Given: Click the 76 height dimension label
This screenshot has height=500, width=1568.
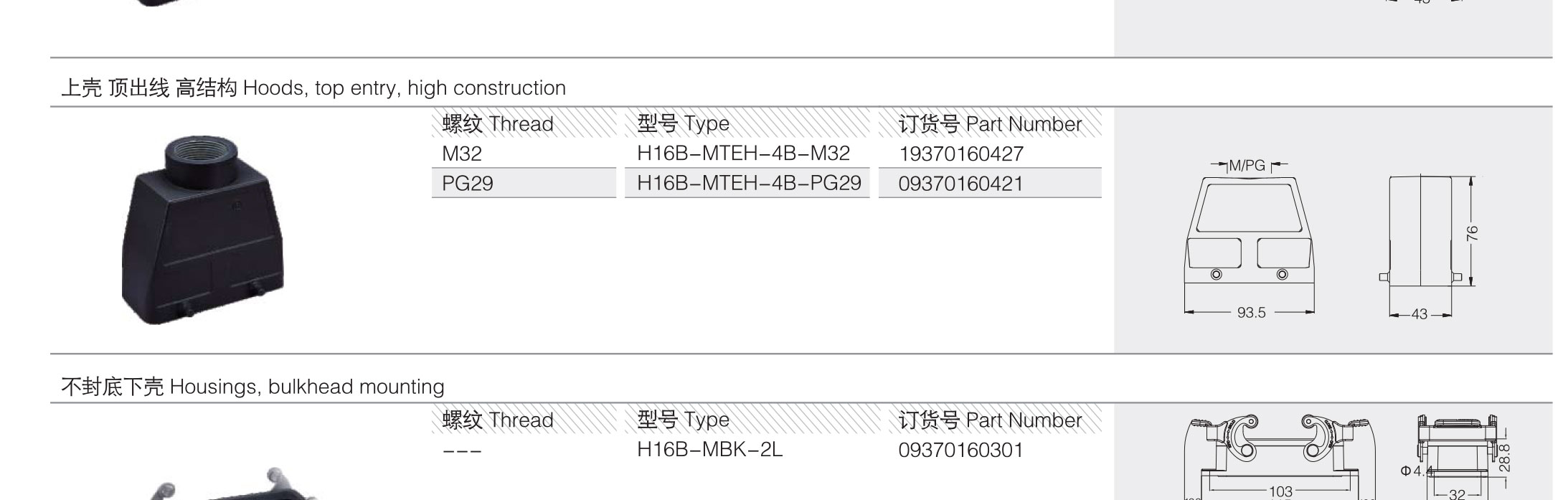Looking at the screenshot, I should [x=1473, y=233].
